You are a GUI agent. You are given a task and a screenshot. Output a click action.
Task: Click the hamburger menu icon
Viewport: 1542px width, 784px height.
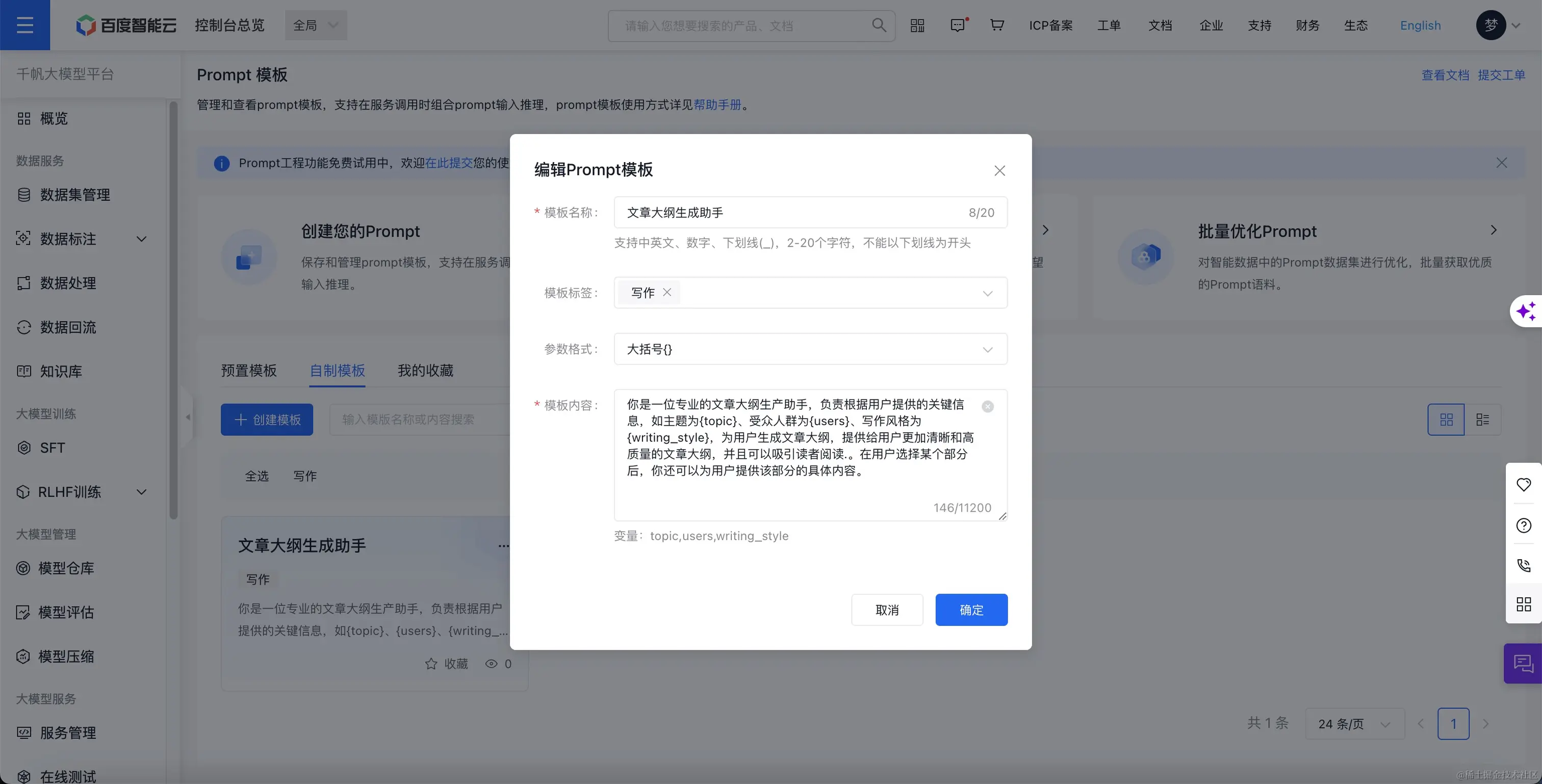(x=24, y=25)
